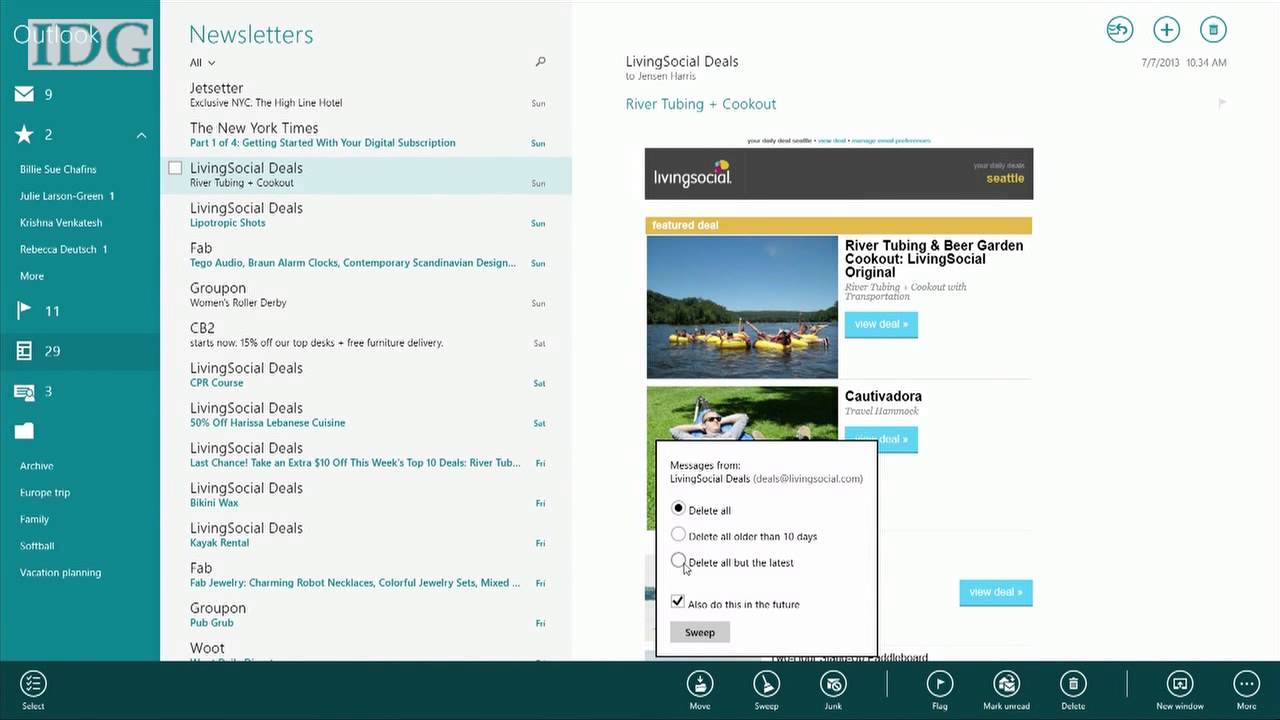Open The New York Times email
Viewport: 1280px width, 720px height.
click(x=366, y=135)
